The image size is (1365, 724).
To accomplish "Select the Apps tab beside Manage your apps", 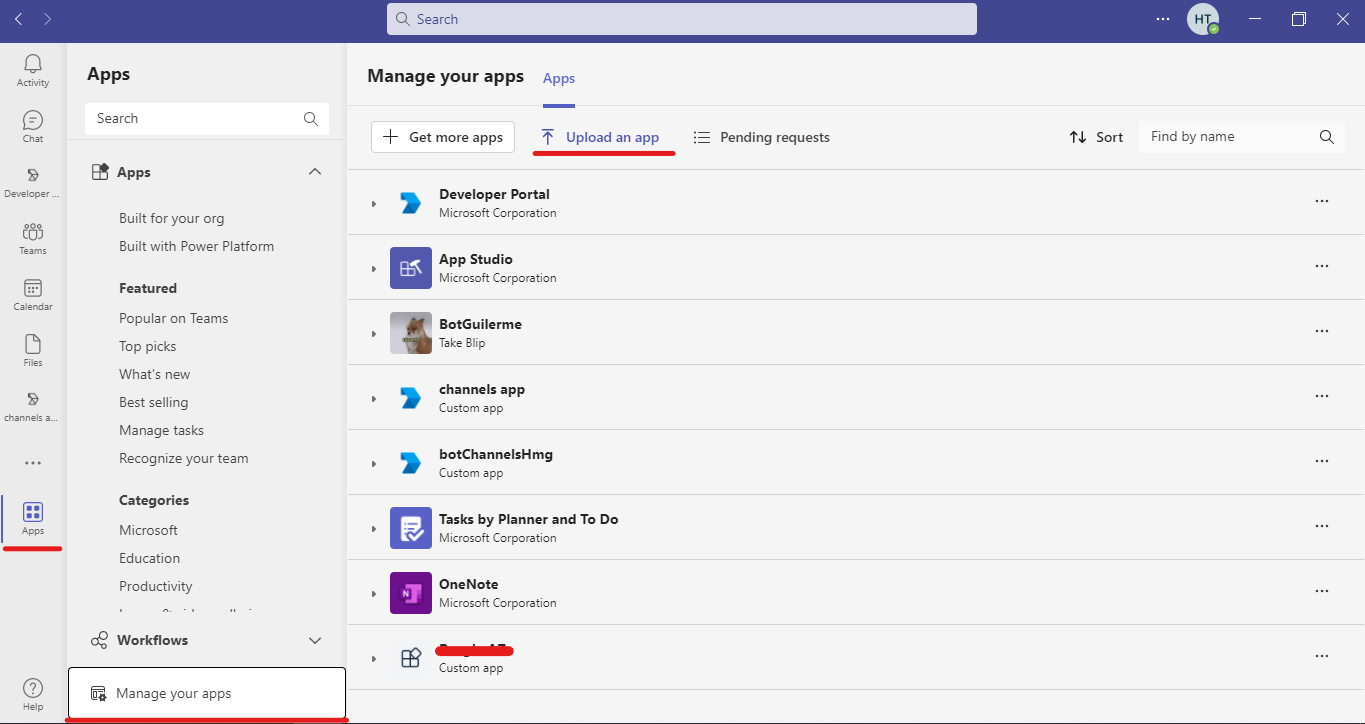I will click(559, 78).
